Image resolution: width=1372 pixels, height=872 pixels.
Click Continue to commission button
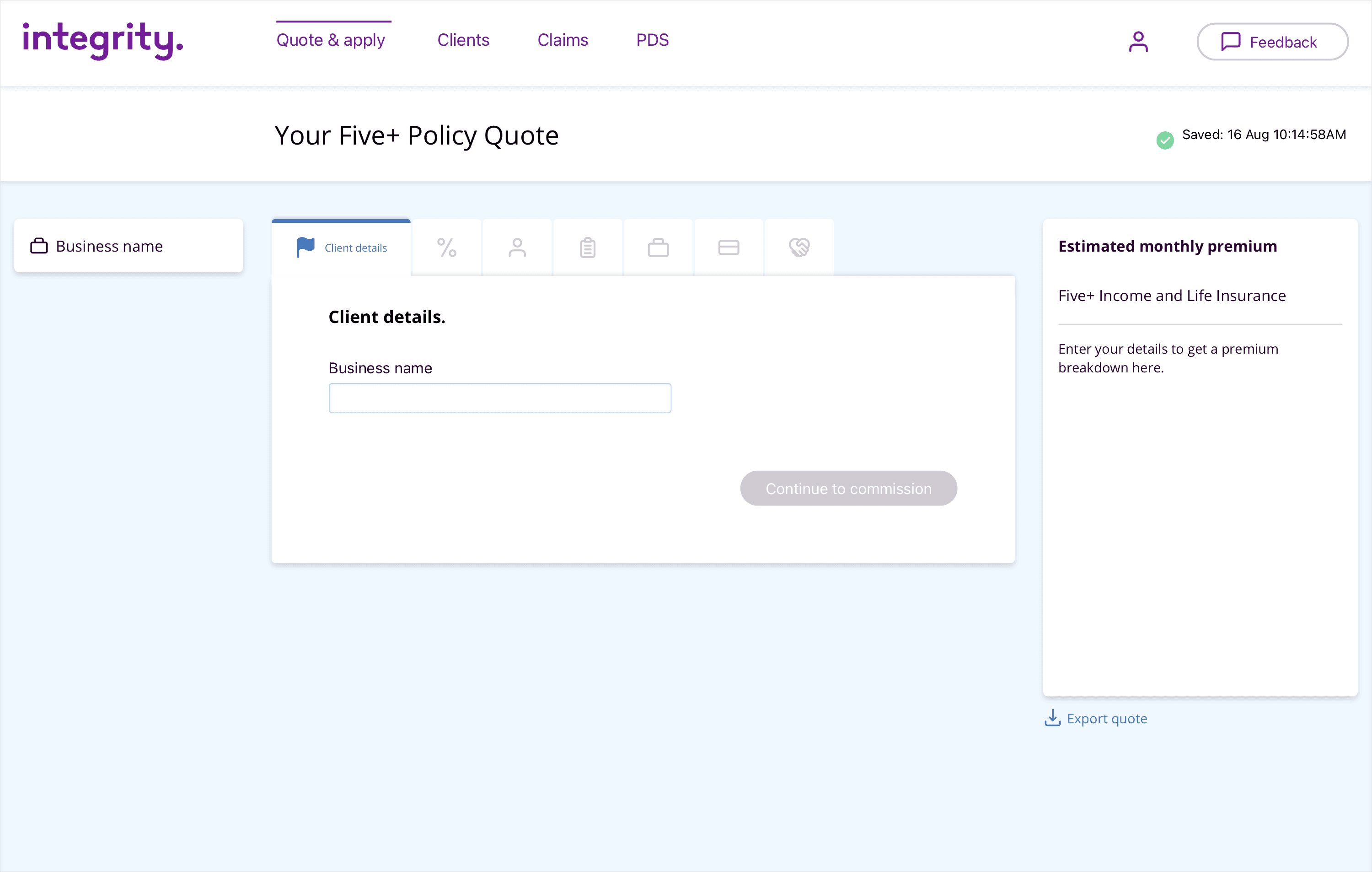coord(848,489)
